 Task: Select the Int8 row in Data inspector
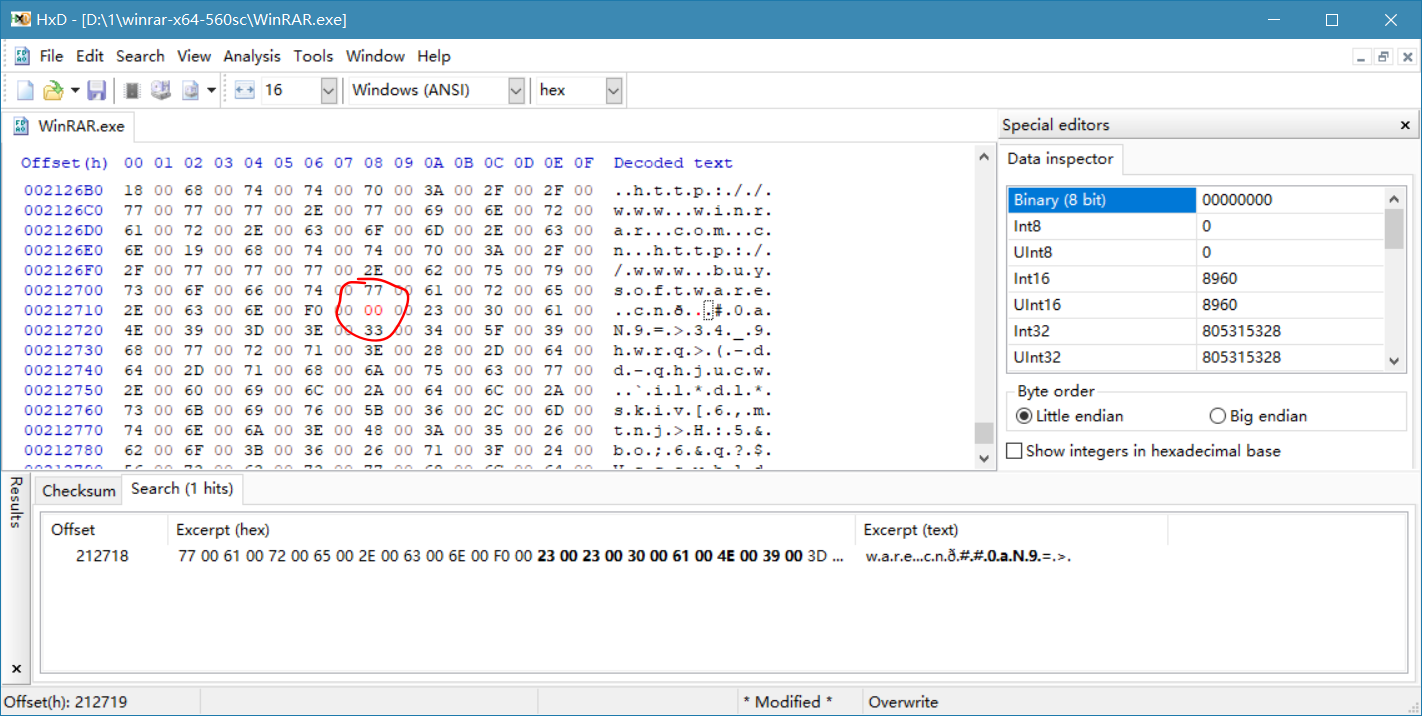coord(1196,226)
